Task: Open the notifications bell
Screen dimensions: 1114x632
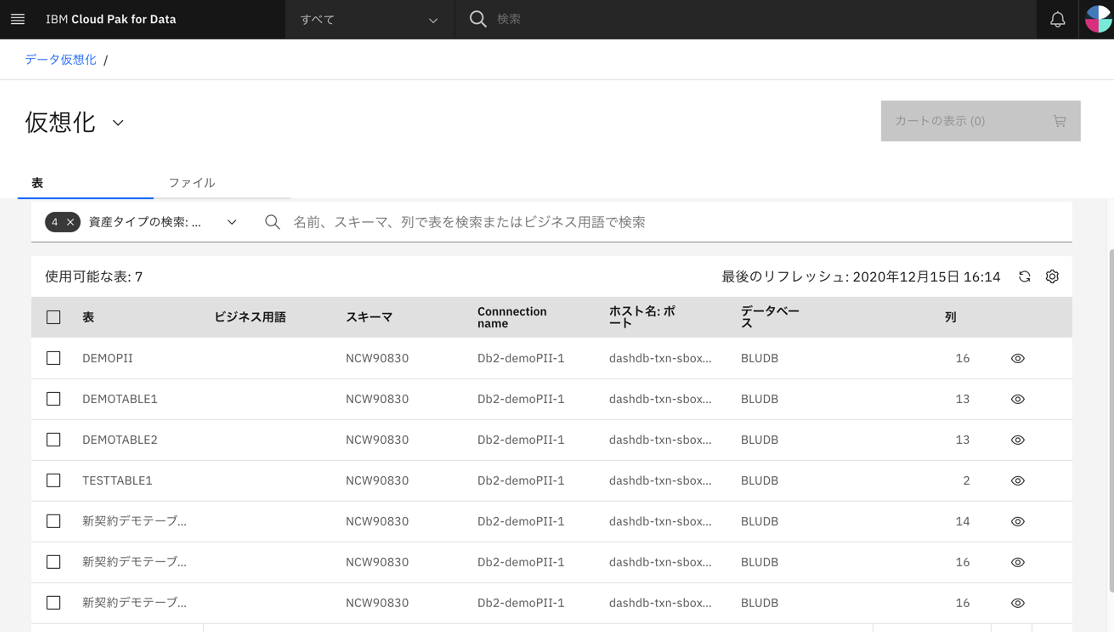Action: pyautogui.click(x=1057, y=18)
